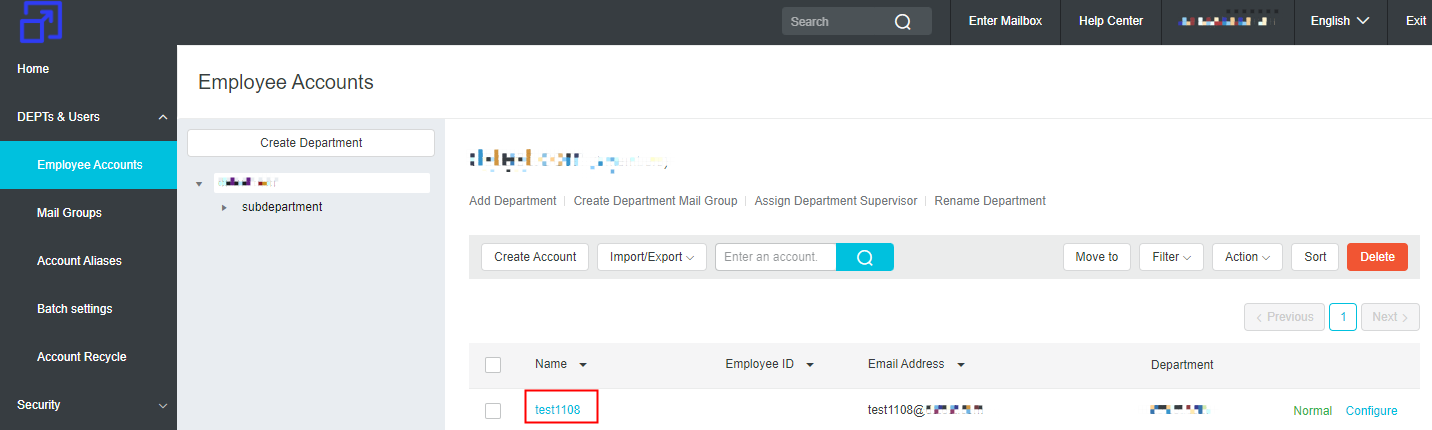This screenshot has width=1432, height=430.
Task: Open the Action dropdown menu
Action: pos(1247,257)
